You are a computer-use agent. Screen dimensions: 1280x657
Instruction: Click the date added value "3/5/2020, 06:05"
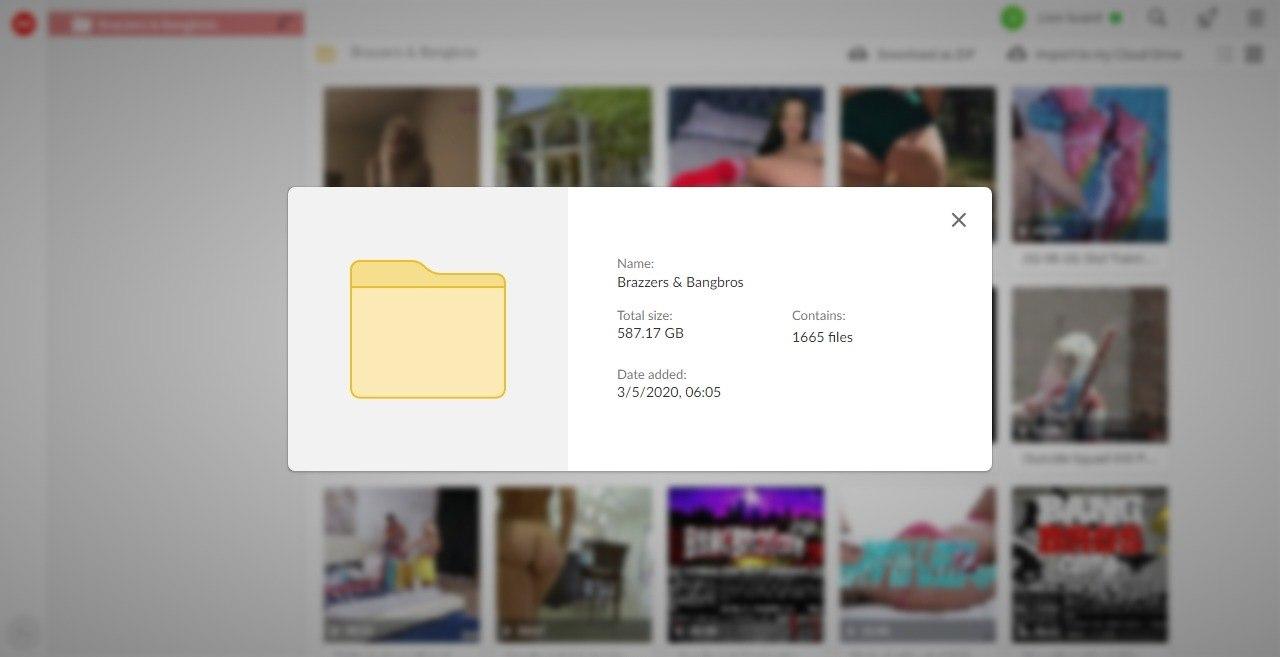click(x=669, y=392)
